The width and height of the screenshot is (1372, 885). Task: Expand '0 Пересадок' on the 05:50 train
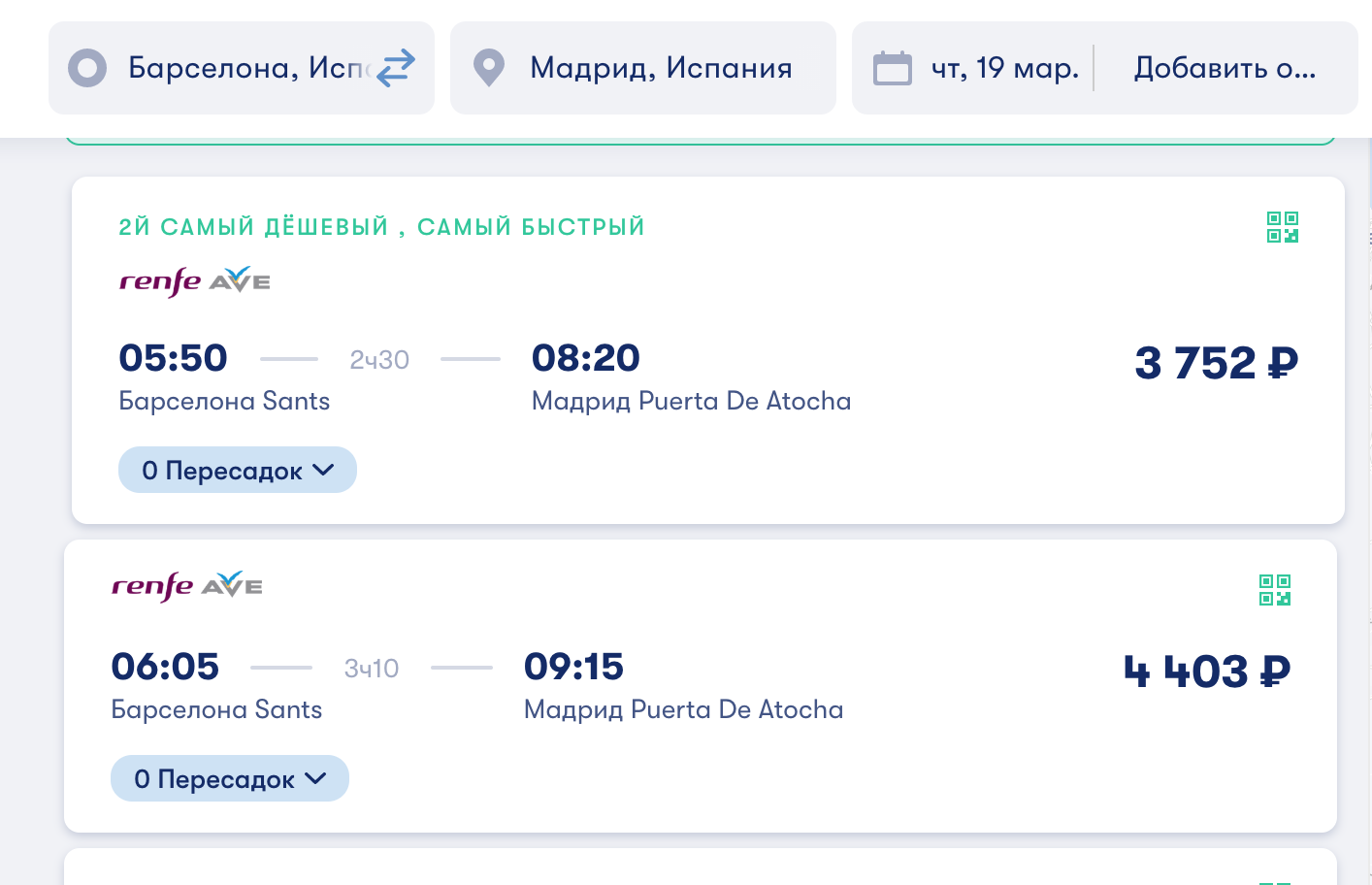238,471
